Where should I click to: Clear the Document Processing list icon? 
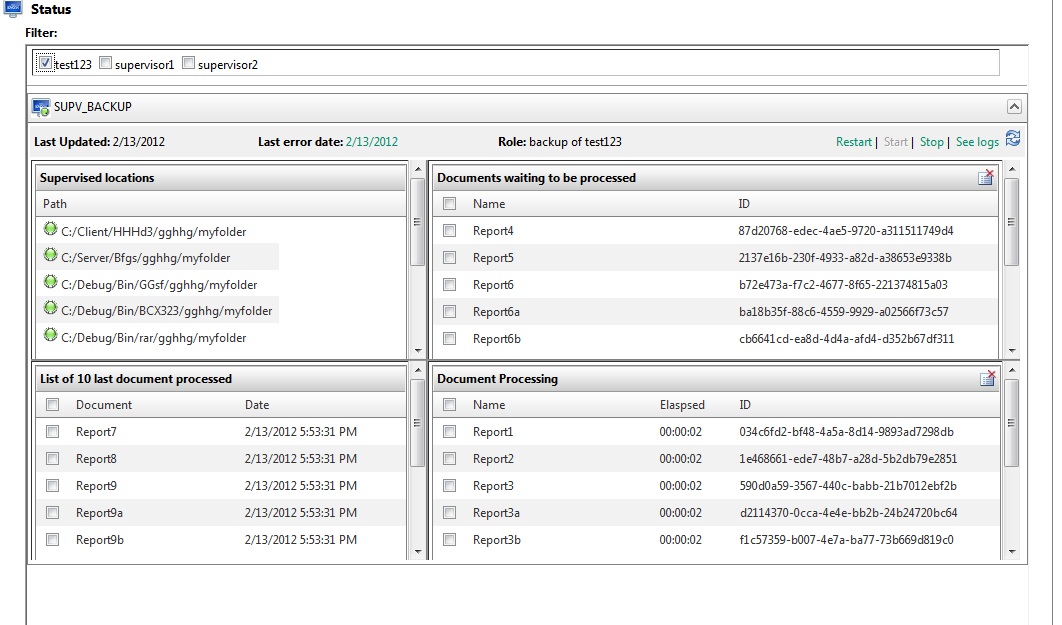point(987,378)
